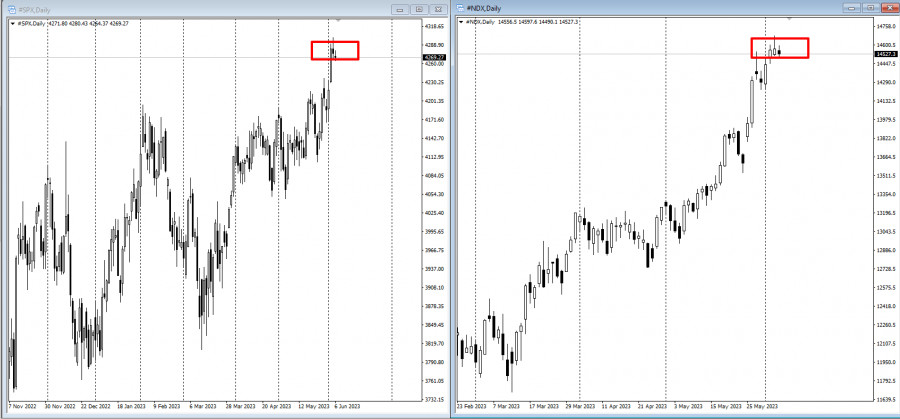Click NDX price level 13196.5
The image size is (900, 419).
887,213
